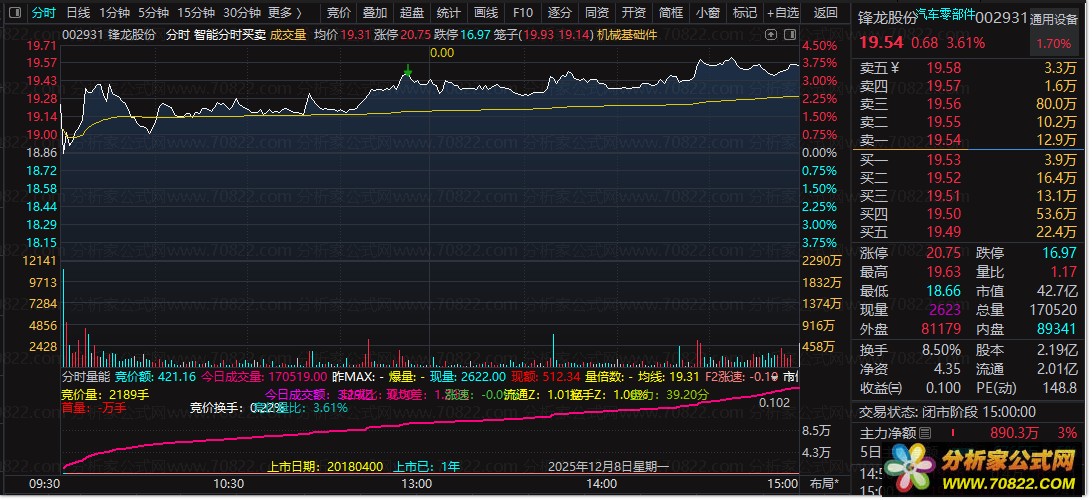Viewport: 1092px width, 500px height.
Task: Click the 涨停 20.75 value in panel
Action: pyautogui.click(x=944, y=253)
